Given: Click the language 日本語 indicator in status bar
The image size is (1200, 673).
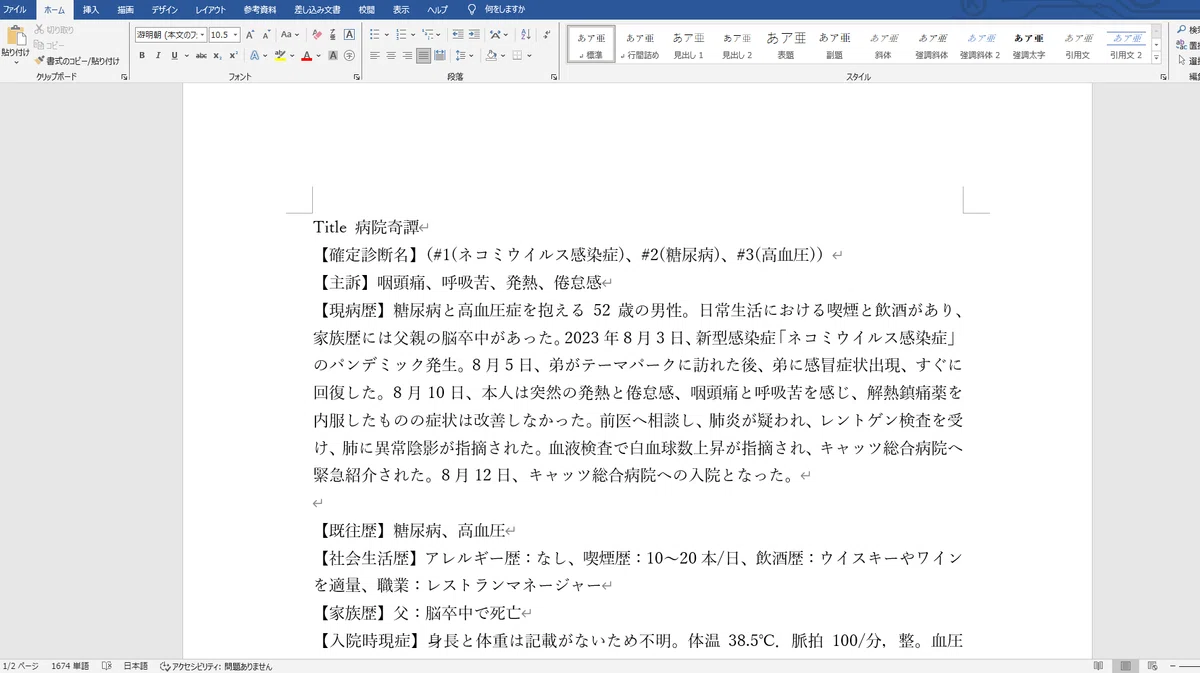Looking at the screenshot, I should click(x=134, y=666).
